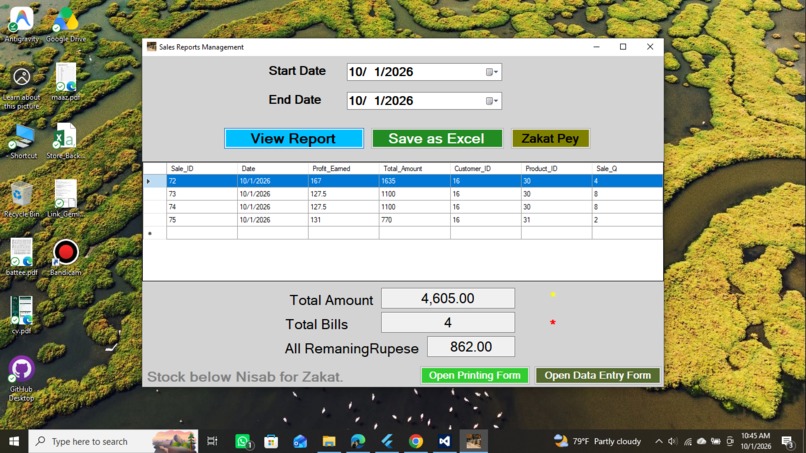Viewport: 806px width, 453px height.
Task: Select Profit_Earned cell 131
Action: [x=343, y=220]
